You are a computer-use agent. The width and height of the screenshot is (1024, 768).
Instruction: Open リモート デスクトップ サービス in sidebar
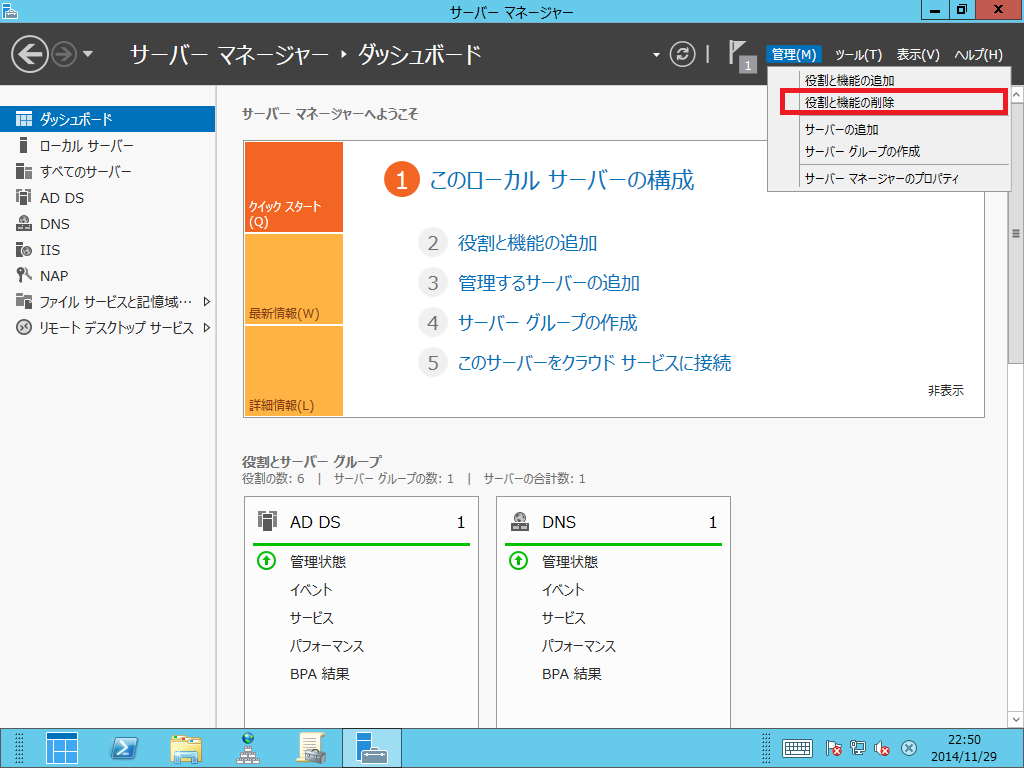[x=107, y=328]
